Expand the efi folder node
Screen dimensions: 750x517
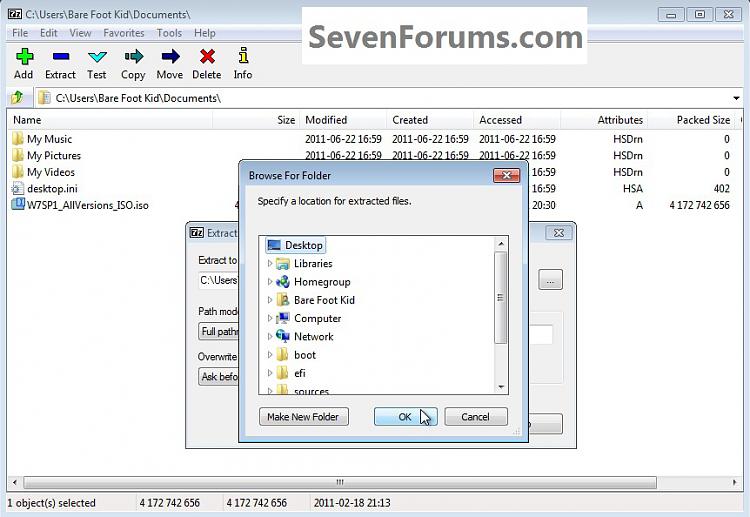270,373
